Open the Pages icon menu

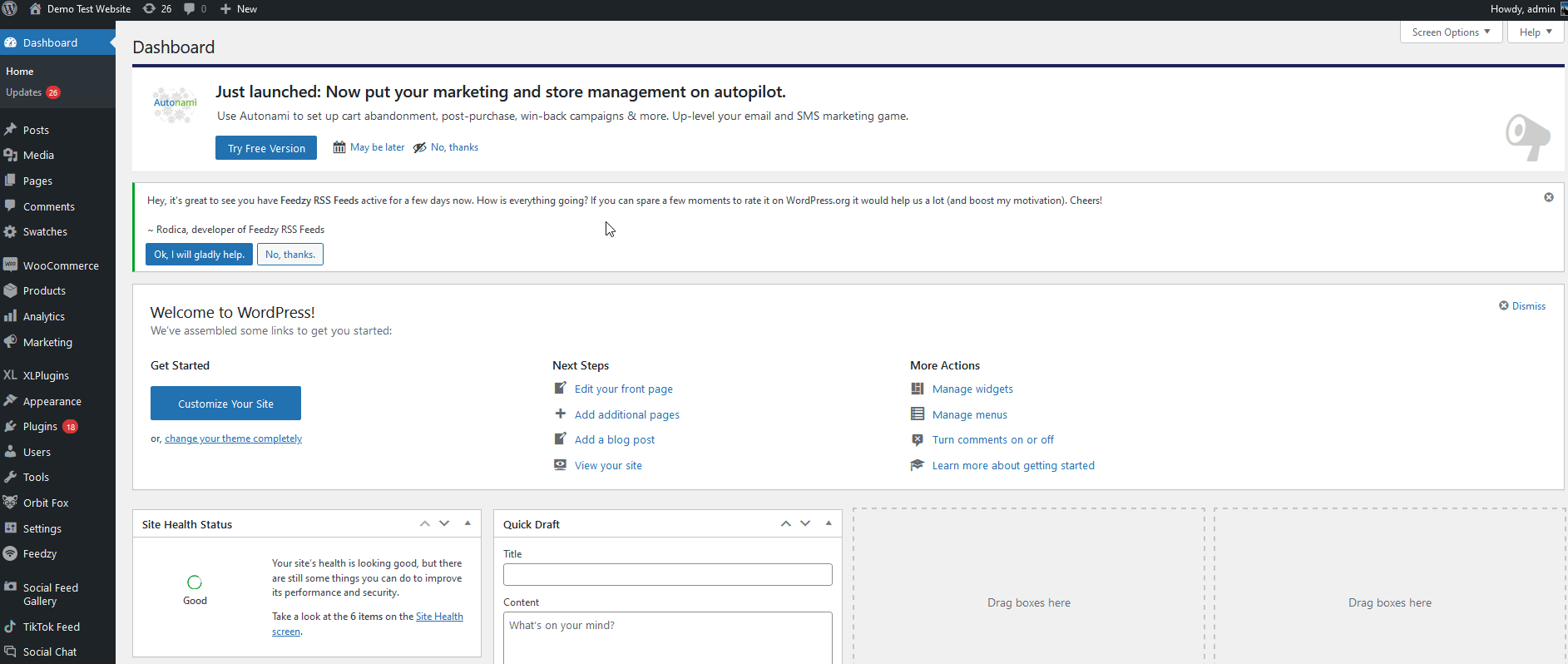coord(10,181)
